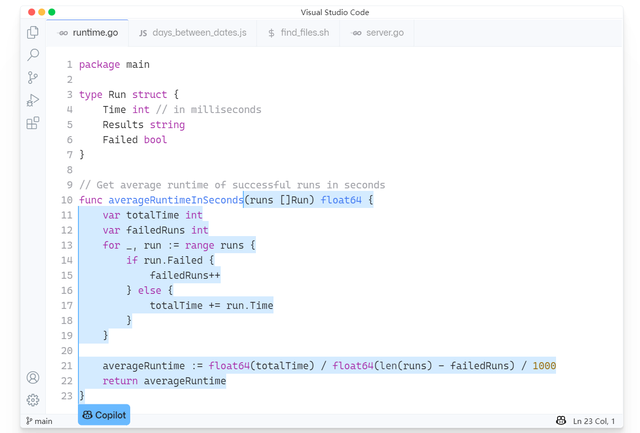Click the JS icon on days_between_dates.js tab
The image size is (640, 433).
coord(143,33)
